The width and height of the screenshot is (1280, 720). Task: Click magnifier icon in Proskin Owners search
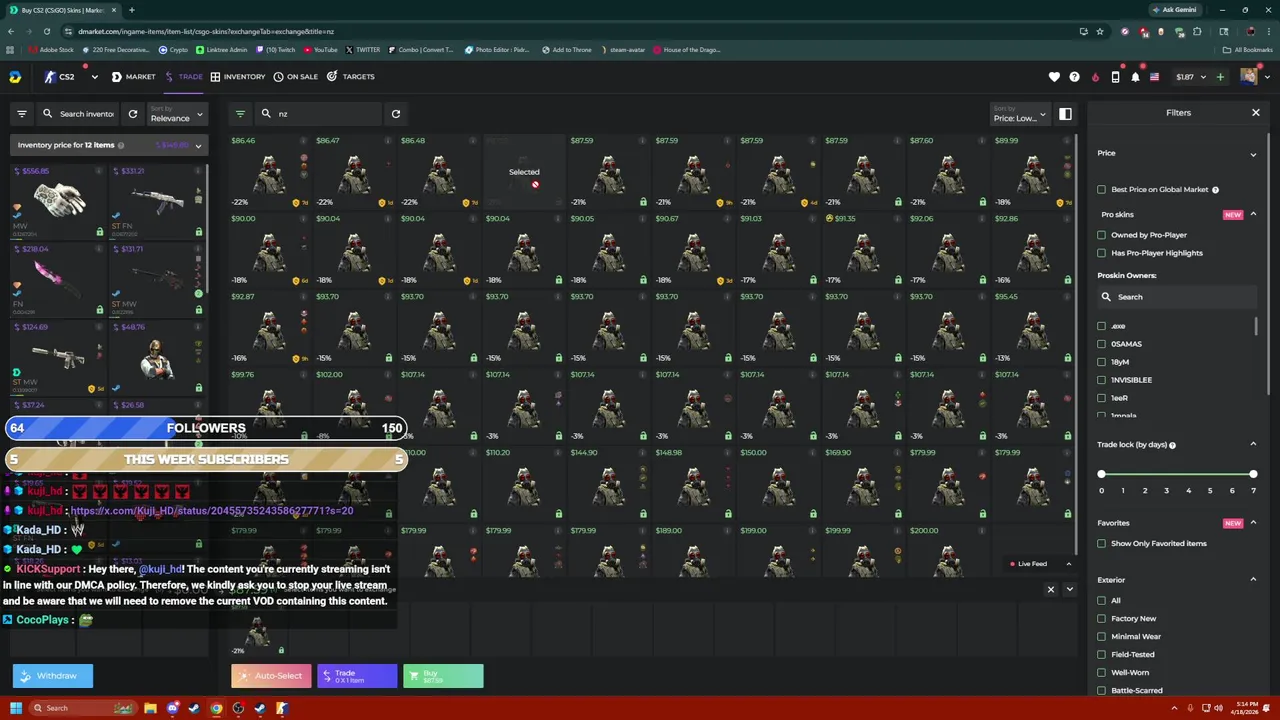pyautogui.click(x=1106, y=297)
